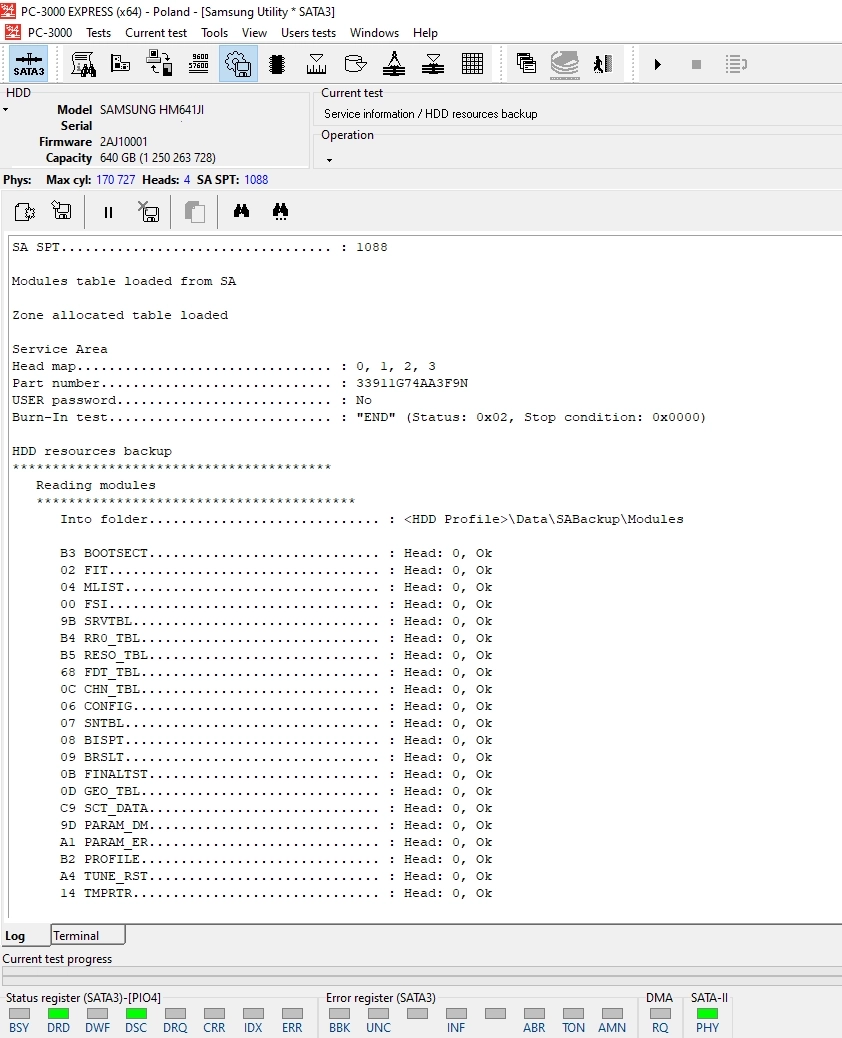The image size is (842, 1038).
Task: Click the UNC error register indicator
Action: [379, 1014]
